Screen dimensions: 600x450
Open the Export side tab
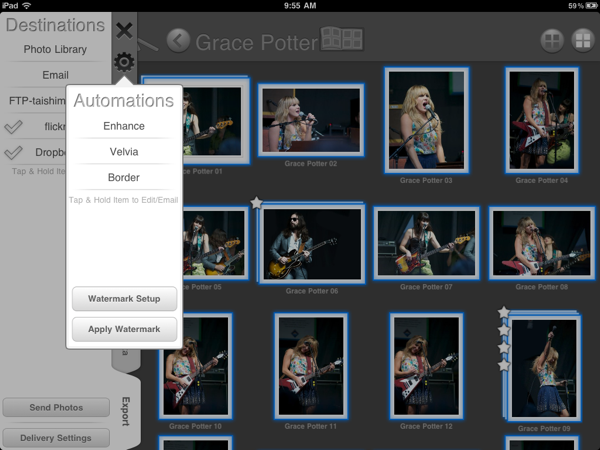[125, 410]
